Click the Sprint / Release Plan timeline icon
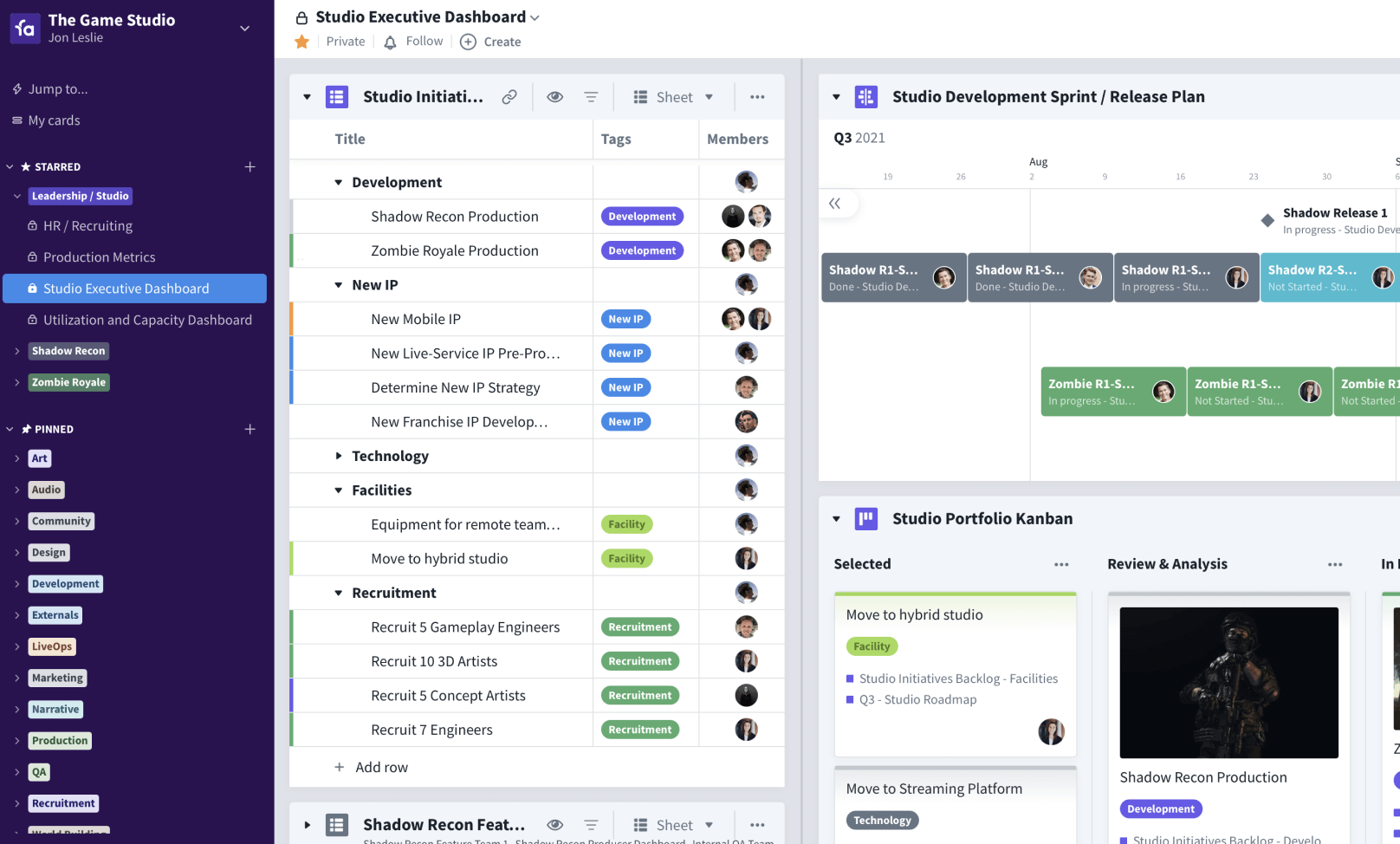1400x844 pixels. 866,97
